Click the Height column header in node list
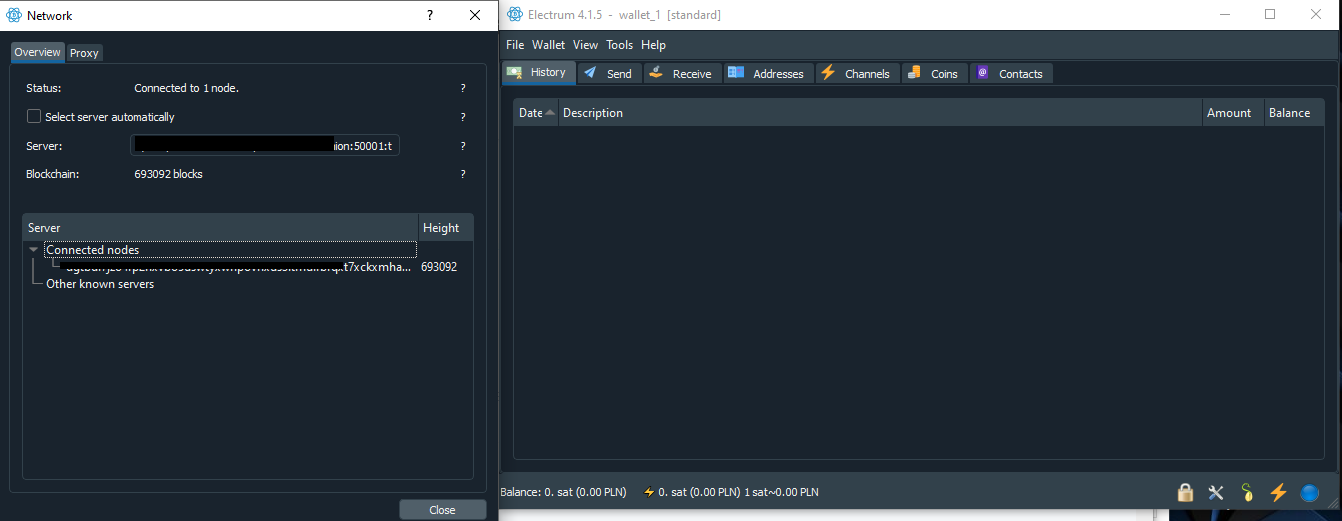This screenshot has width=1342, height=521. click(445, 228)
